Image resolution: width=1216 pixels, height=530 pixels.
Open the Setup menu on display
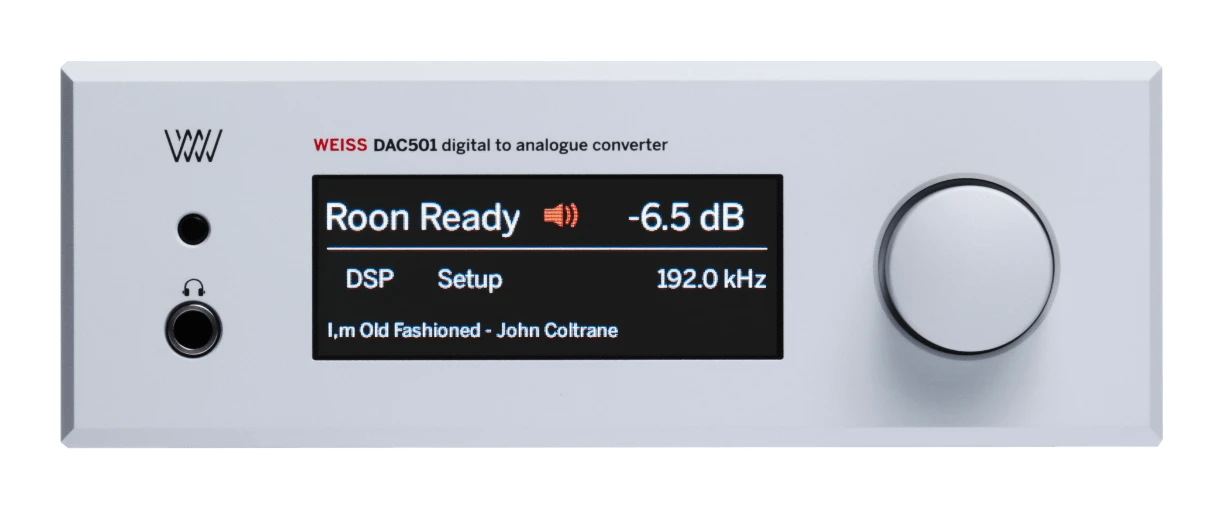coord(469,281)
